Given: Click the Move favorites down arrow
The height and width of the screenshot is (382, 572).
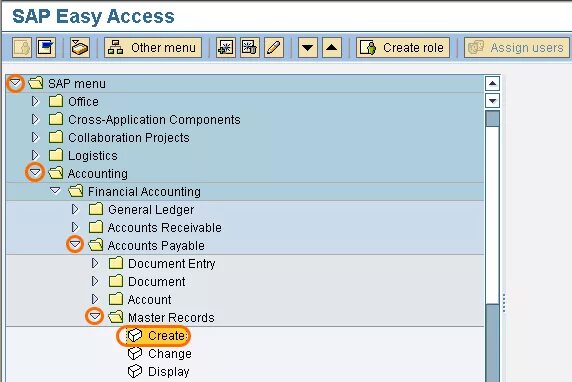Looking at the screenshot, I should coord(308,48).
